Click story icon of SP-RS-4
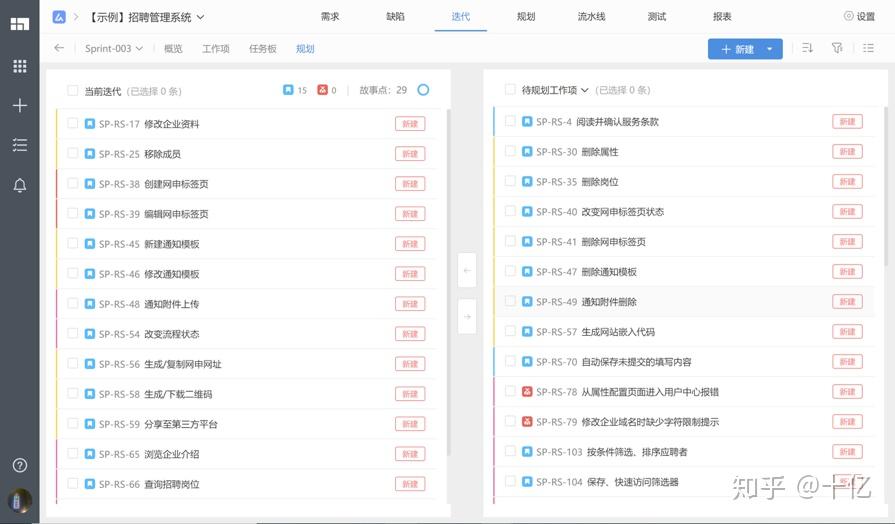 pyautogui.click(x=527, y=122)
